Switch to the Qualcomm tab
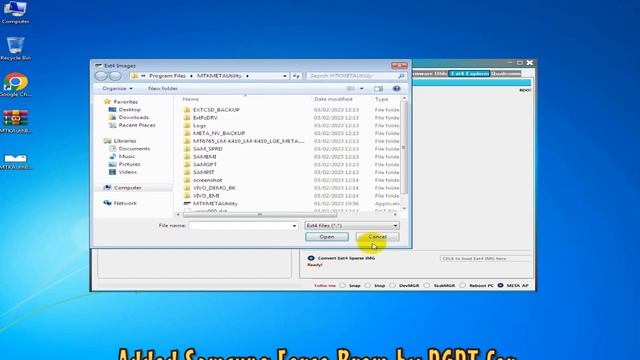Screen dimensions: 640x360 (505, 73)
